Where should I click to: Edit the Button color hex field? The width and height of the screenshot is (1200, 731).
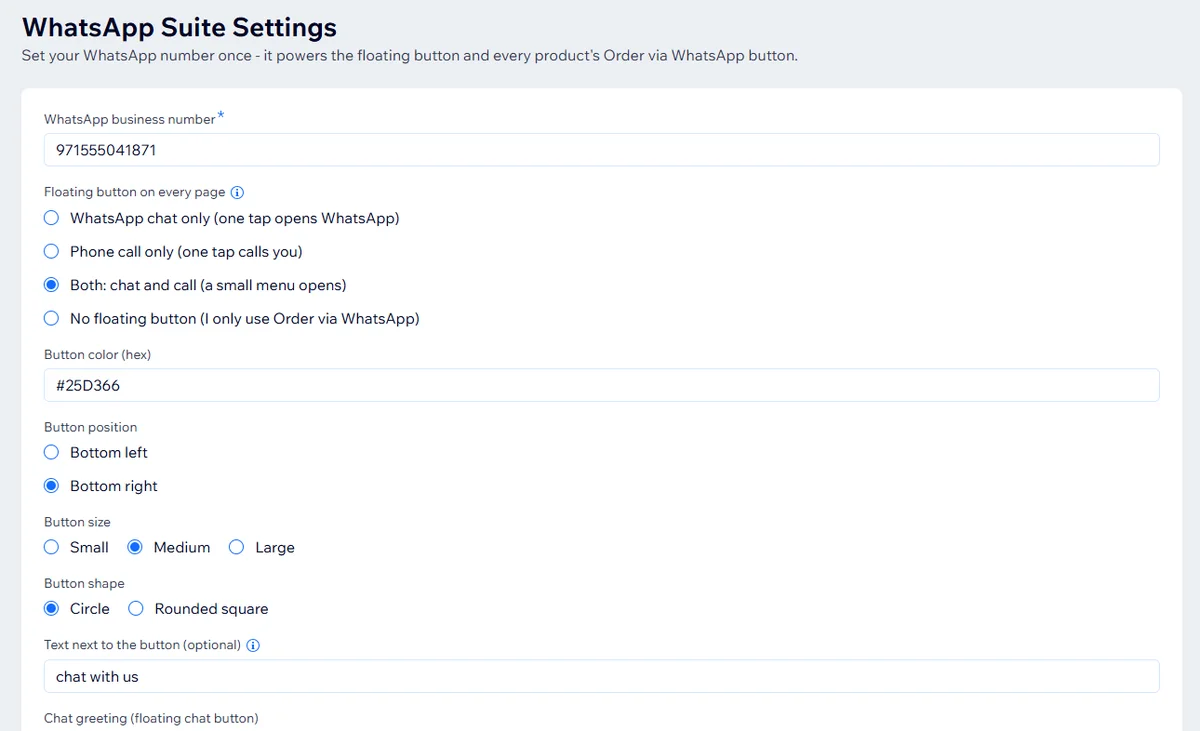click(602, 385)
